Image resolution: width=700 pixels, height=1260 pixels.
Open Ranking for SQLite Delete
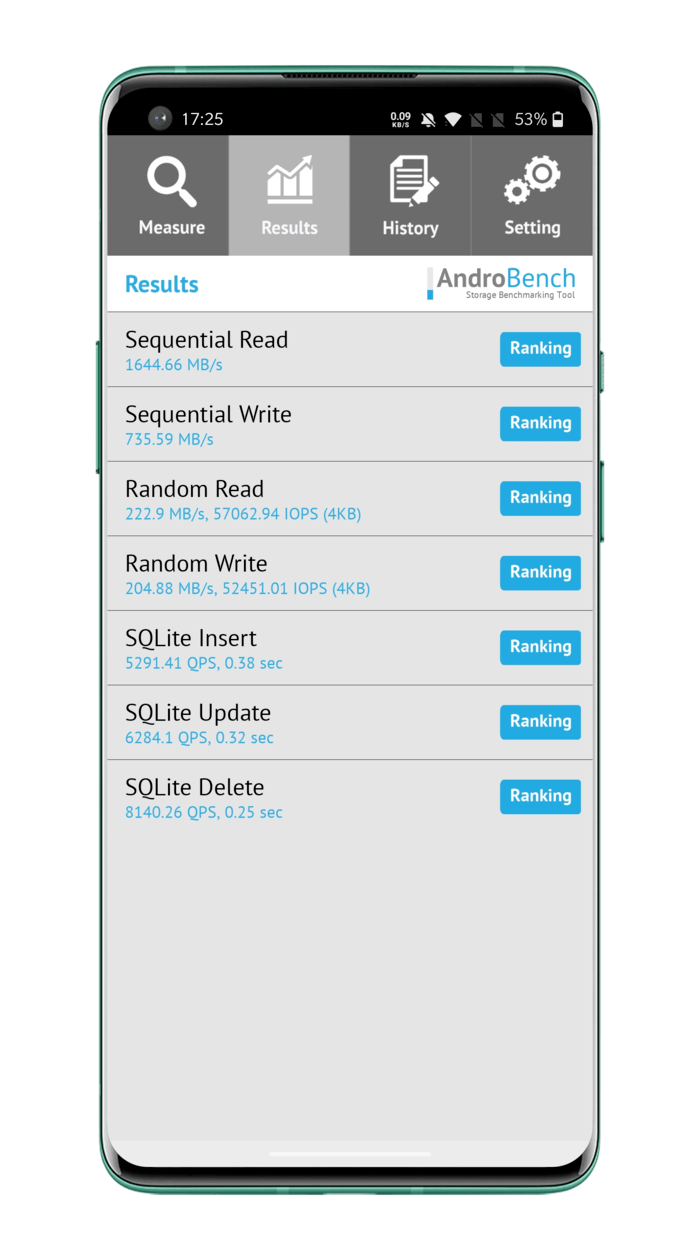pos(540,796)
